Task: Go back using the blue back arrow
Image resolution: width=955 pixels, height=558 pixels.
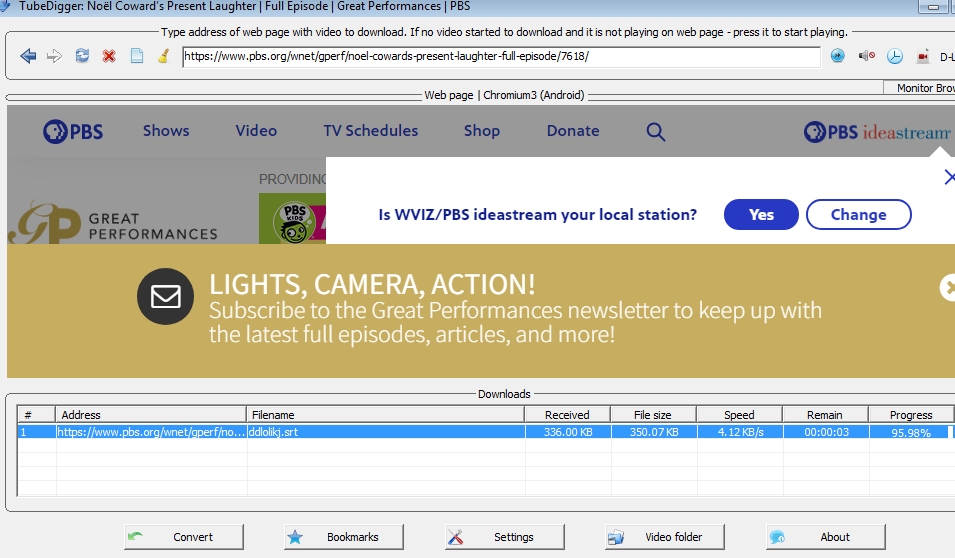Action: (x=28, y=57)
